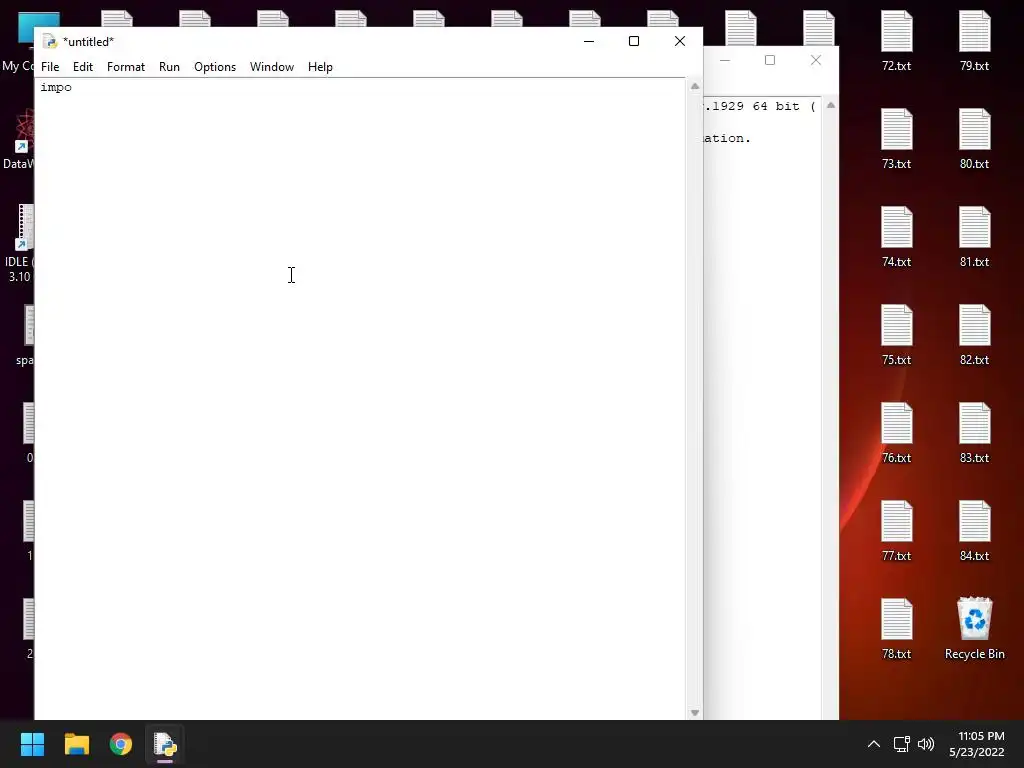Screen dimensions: 1024x768
Task: Open the network status tray icon
Action: tap(902, 744)
